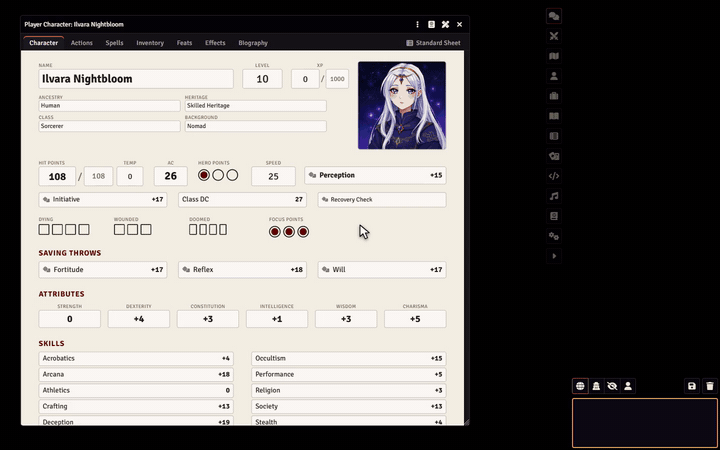Clear chat log with the trash icon

click(x=710, y=386)
